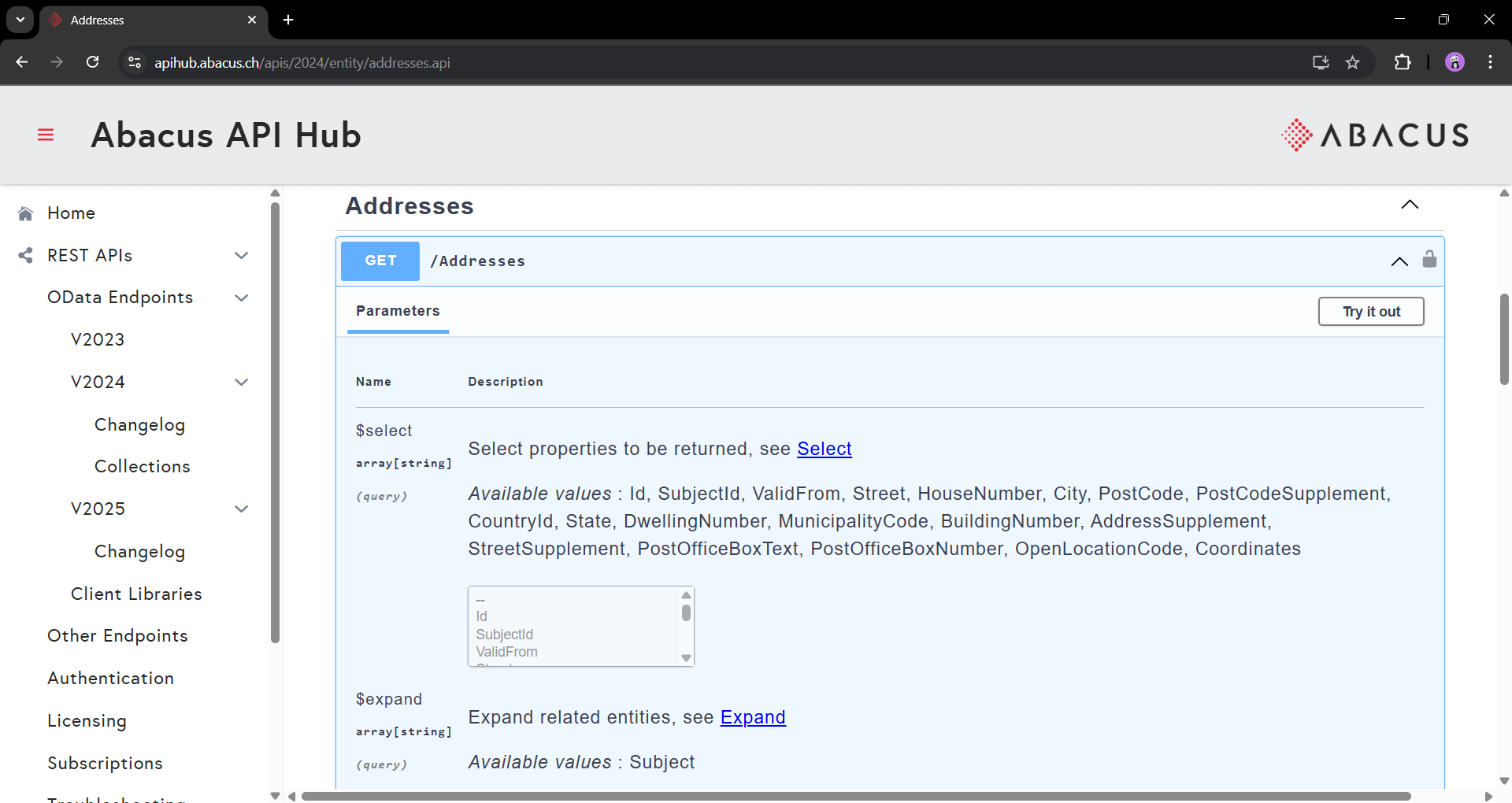Select the Parameters tab
This screenshot has height=803, width=1512.
(x=398, y=311)
